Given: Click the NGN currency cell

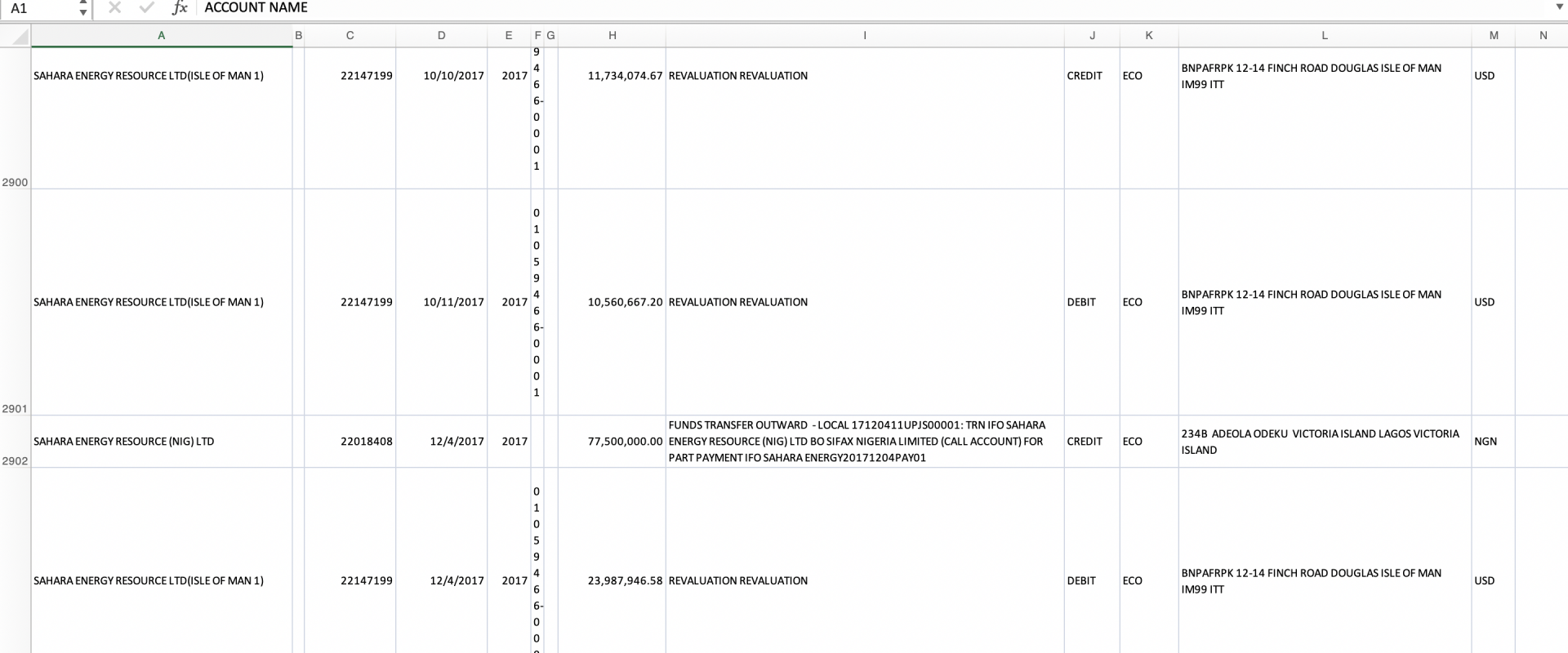Looking at the screenshot, I should click(x=1494, y=442).
